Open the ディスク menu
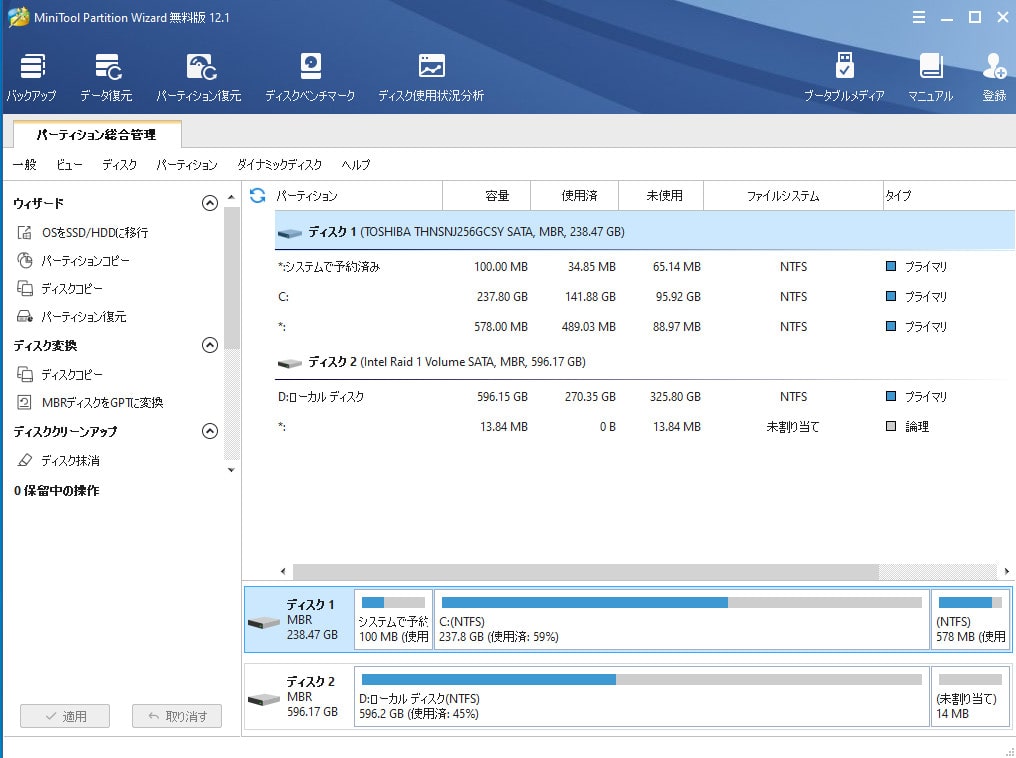The image size is (1016, 758). [x=119, y=165]
